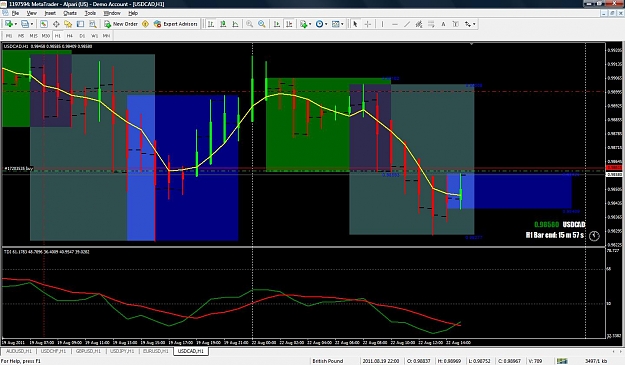
Task: Switch to candlestick chart display
Action: click(223, 24)
